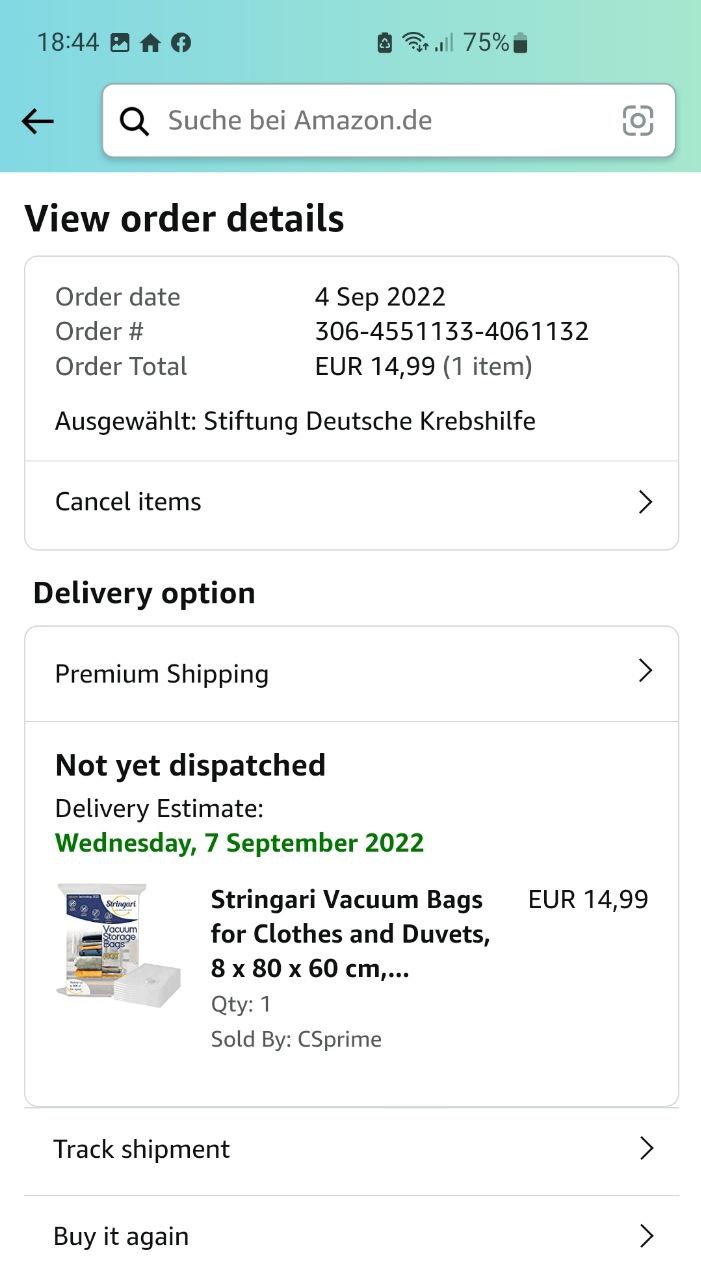The width and height of the screenshot is (701, 1280).
Task: Tap the Facebook notification icon
Action: click(181, 43)
